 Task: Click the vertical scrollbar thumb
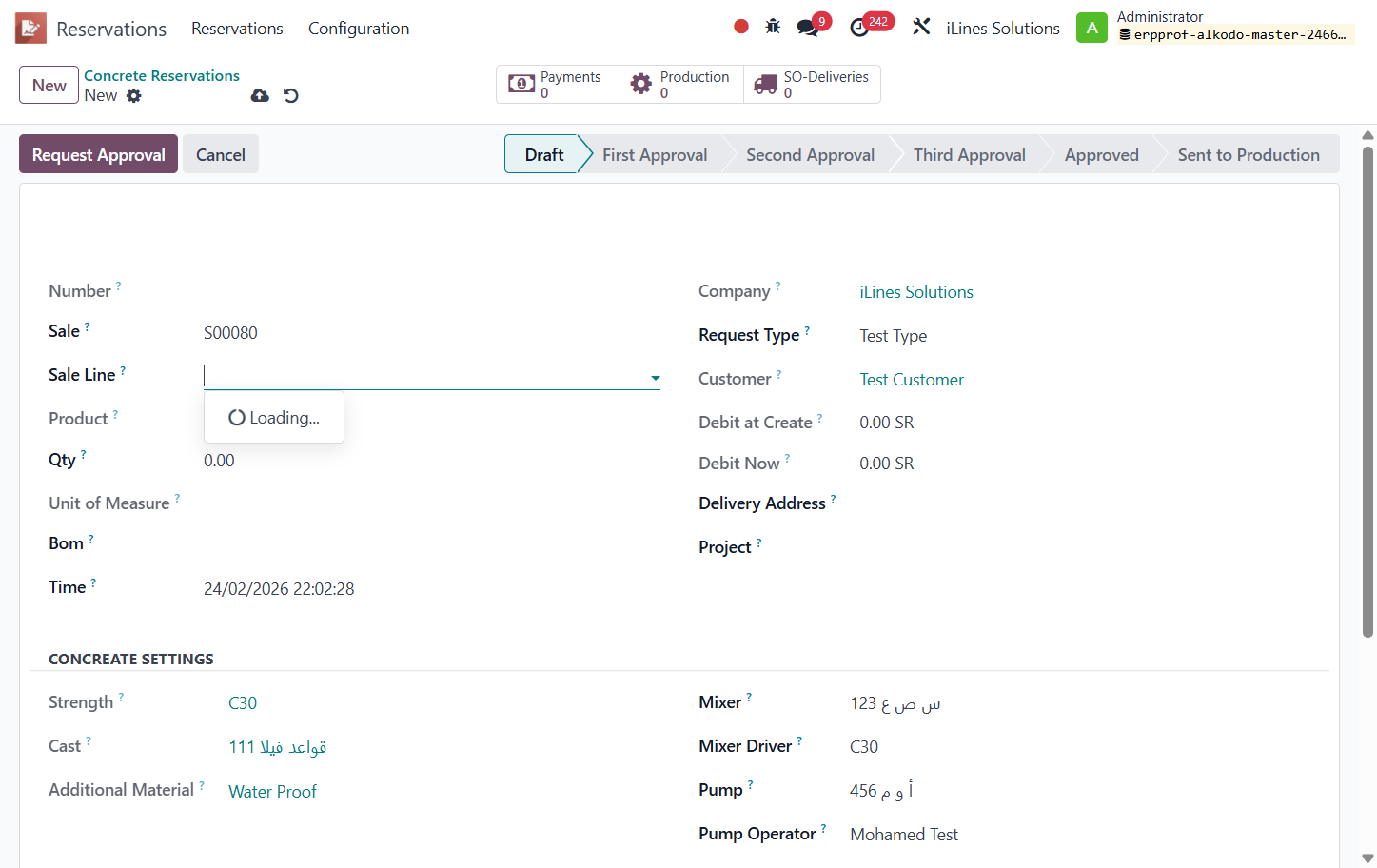[x=1367, y=391]
